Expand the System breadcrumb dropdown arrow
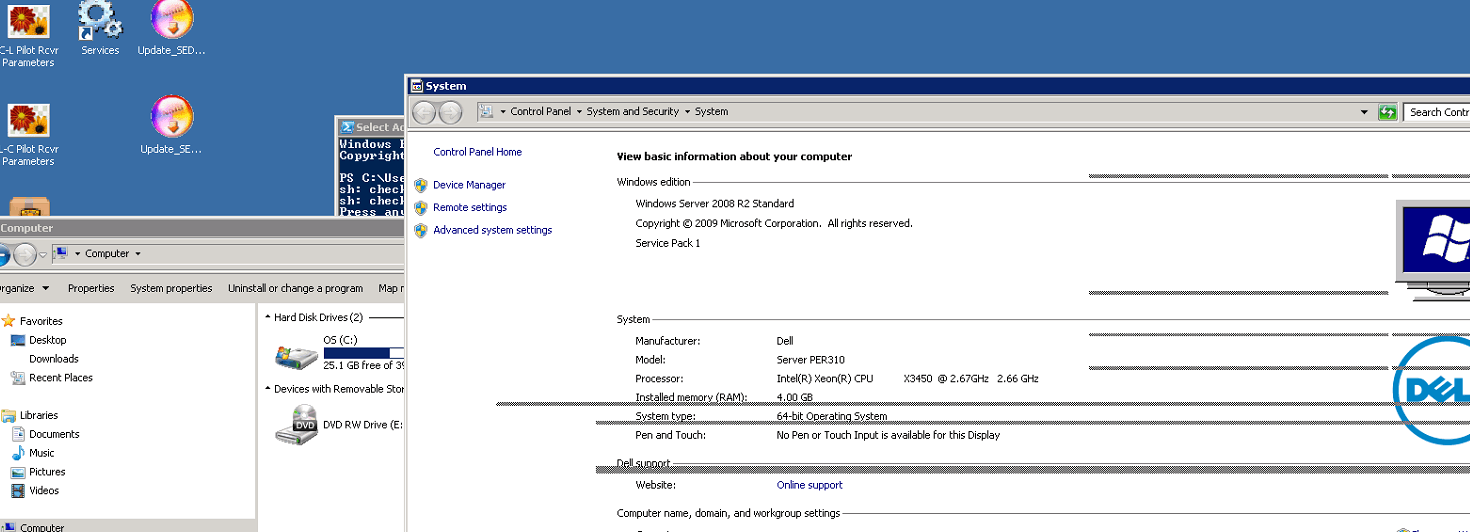 (x=502, y=112)
